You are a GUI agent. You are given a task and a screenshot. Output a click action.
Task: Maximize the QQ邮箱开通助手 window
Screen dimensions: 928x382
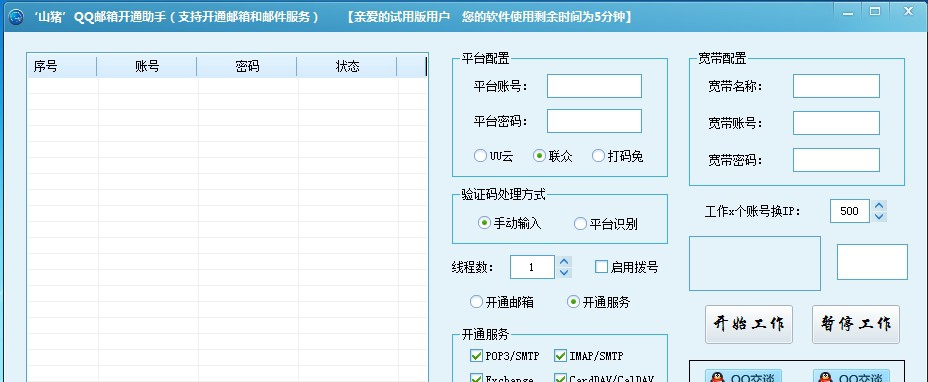(875, 12)
